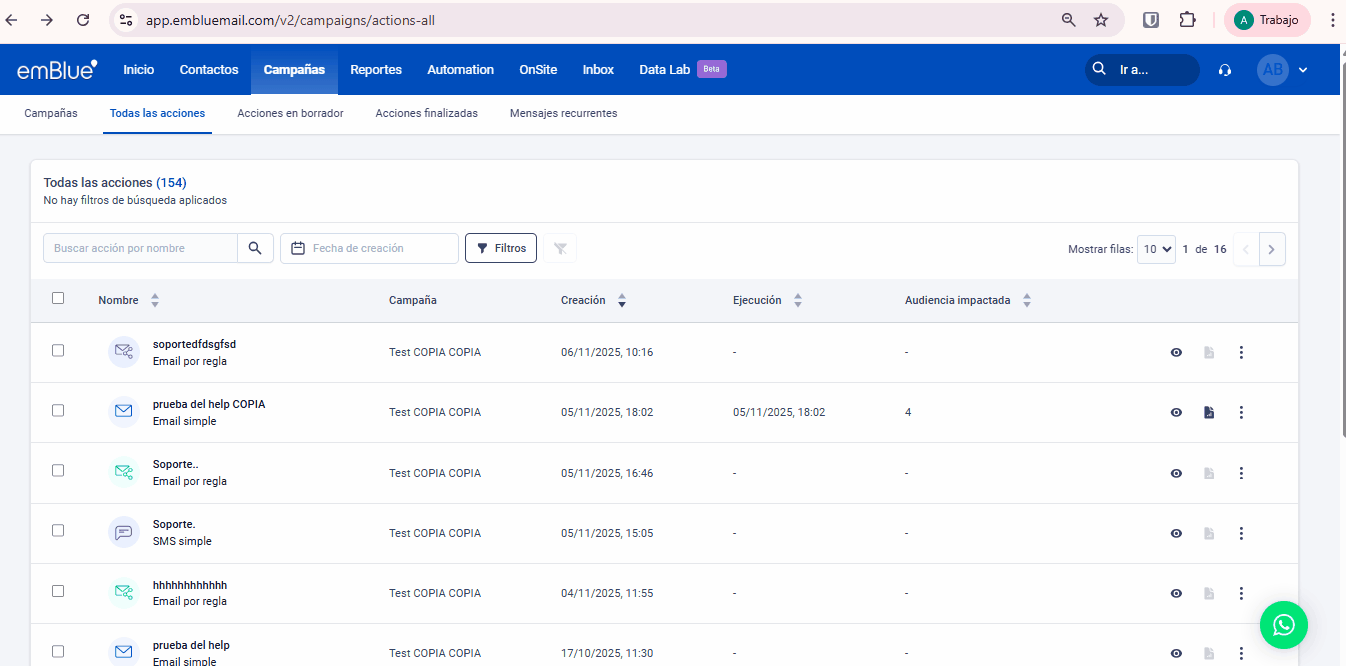Switch to Acciones en borrador tab
The width and height of the screenshot is (1346, 666).
pos(290,113)
